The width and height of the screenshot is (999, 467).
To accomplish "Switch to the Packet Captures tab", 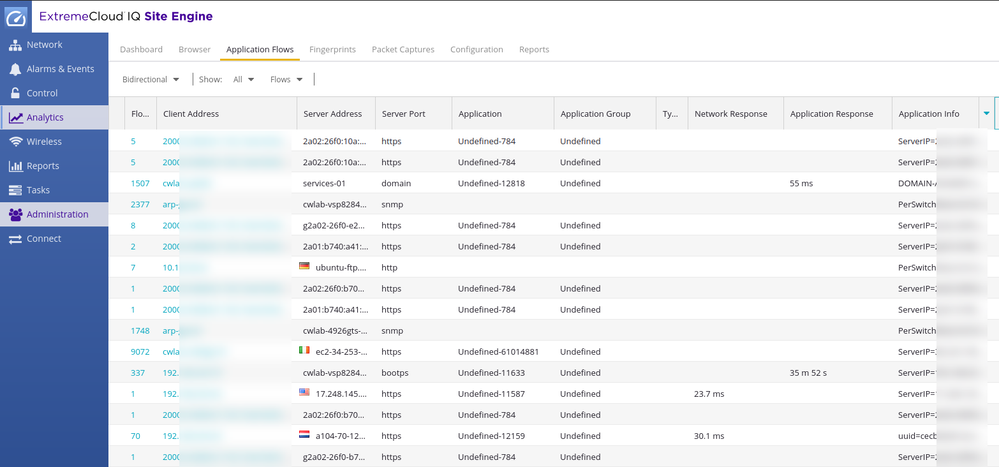I will tap(404, 49).
